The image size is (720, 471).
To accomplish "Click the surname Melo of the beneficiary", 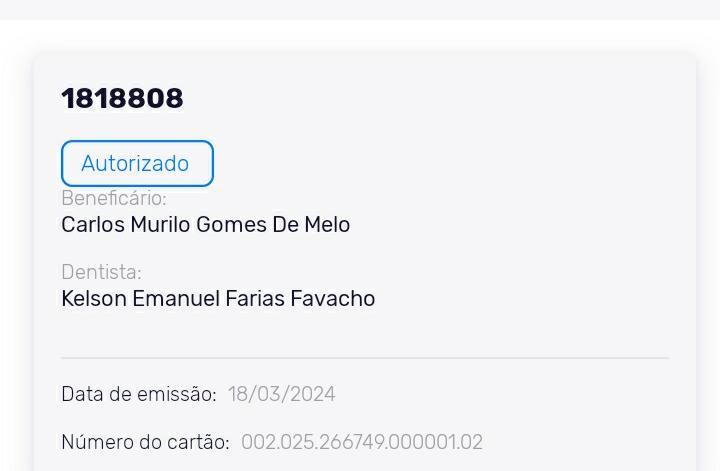I will (328, 224).
